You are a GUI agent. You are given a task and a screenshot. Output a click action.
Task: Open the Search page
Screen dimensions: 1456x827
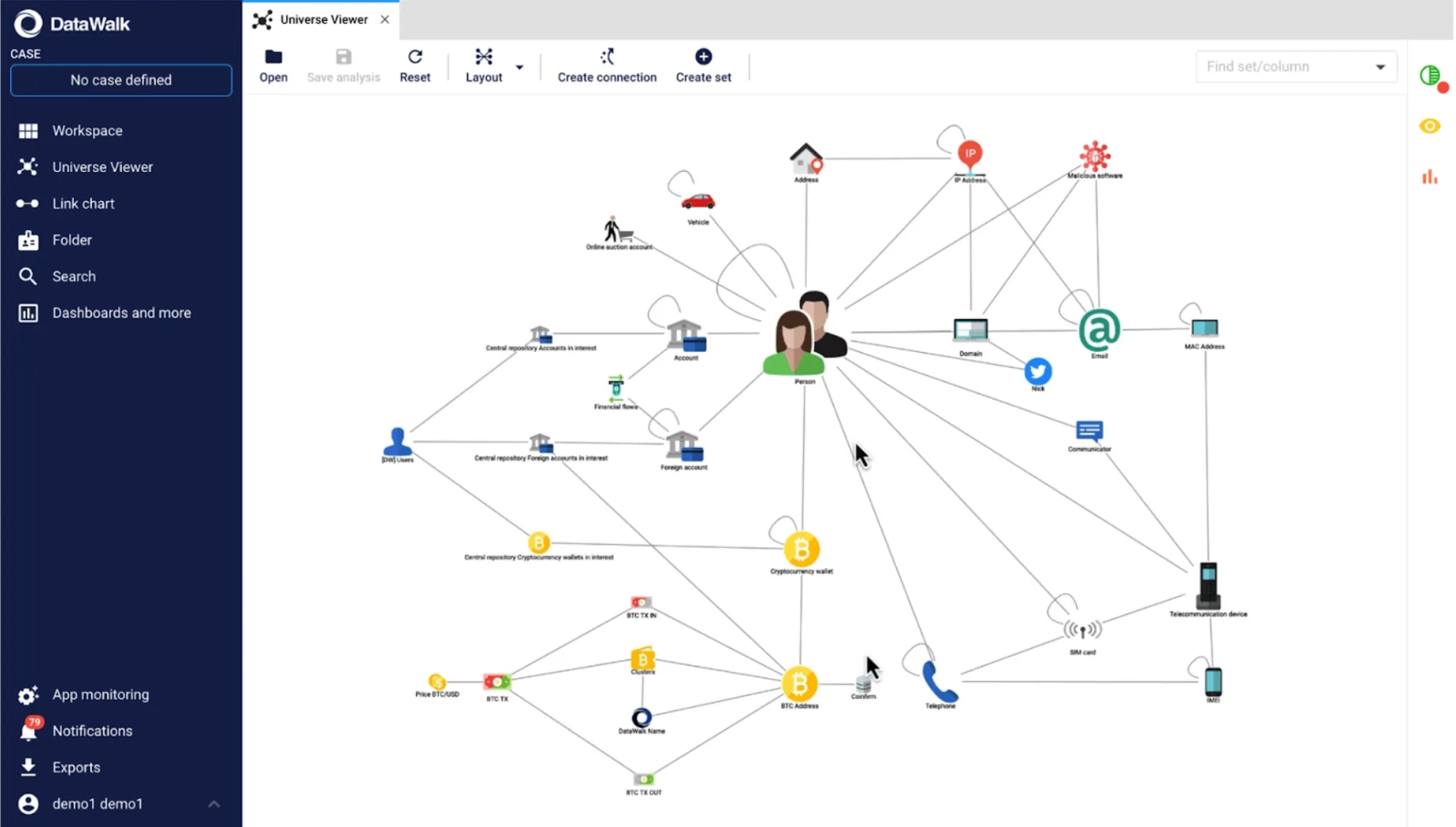[x=74, y=276]
